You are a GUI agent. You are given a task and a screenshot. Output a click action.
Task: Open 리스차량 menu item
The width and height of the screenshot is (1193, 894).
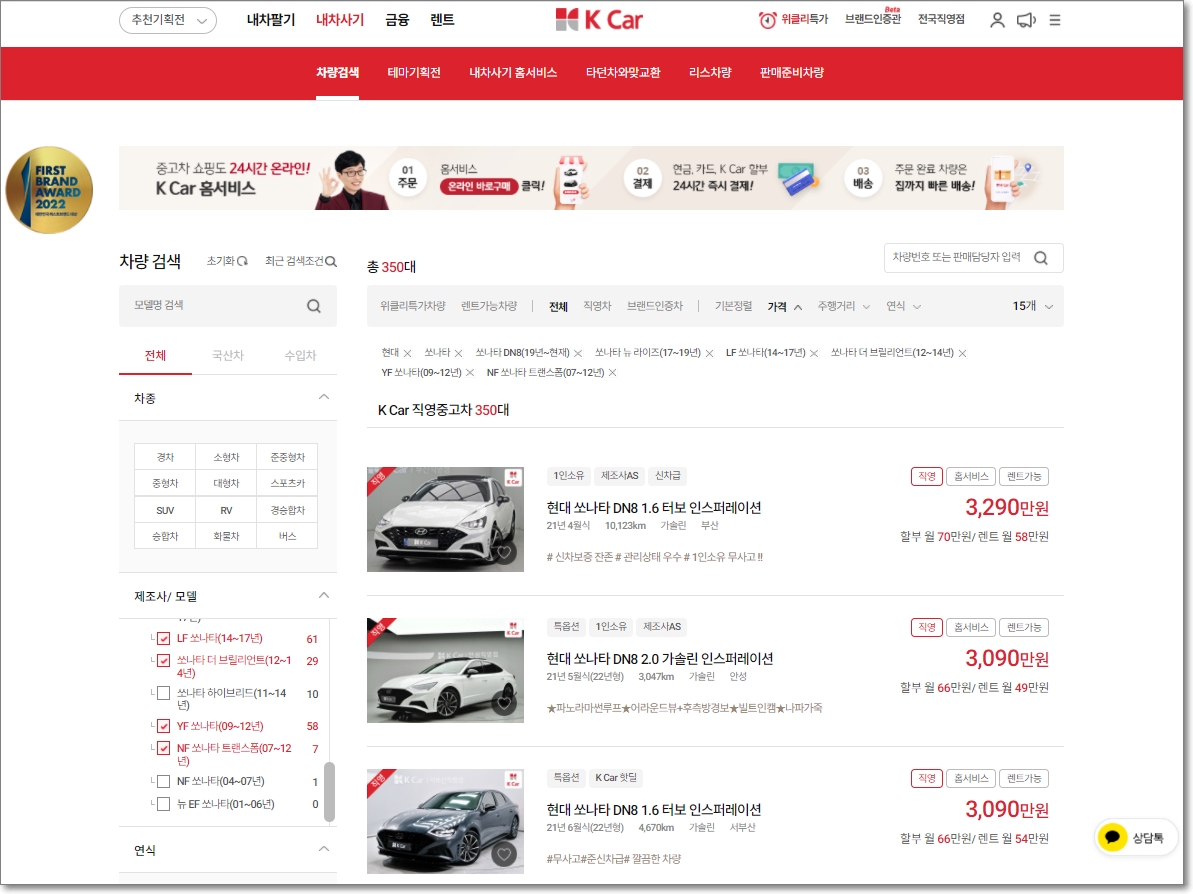(710, 73)
